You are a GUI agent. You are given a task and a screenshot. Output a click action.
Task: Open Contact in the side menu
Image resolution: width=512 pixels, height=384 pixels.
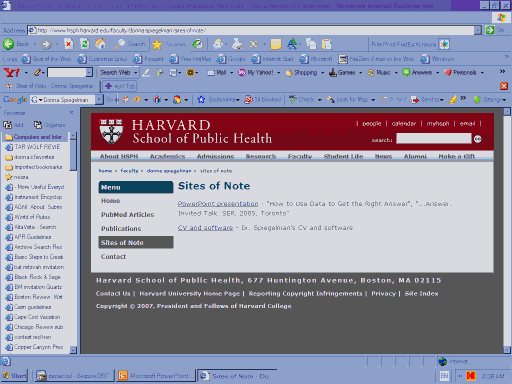click(x=113, y=257)
